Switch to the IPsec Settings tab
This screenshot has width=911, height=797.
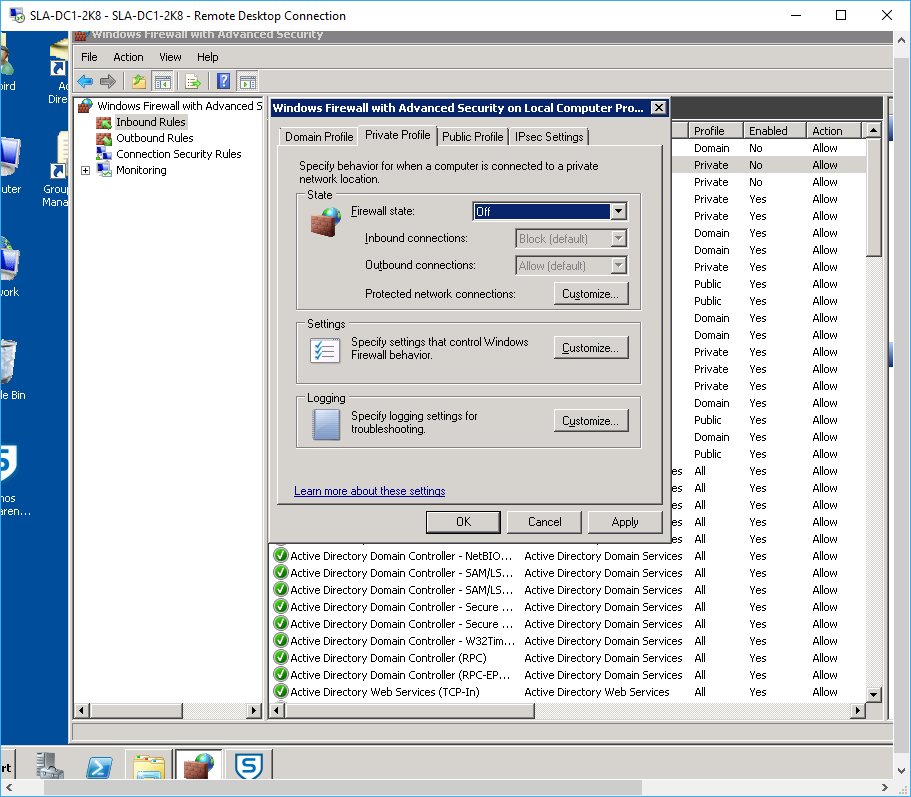548,137
